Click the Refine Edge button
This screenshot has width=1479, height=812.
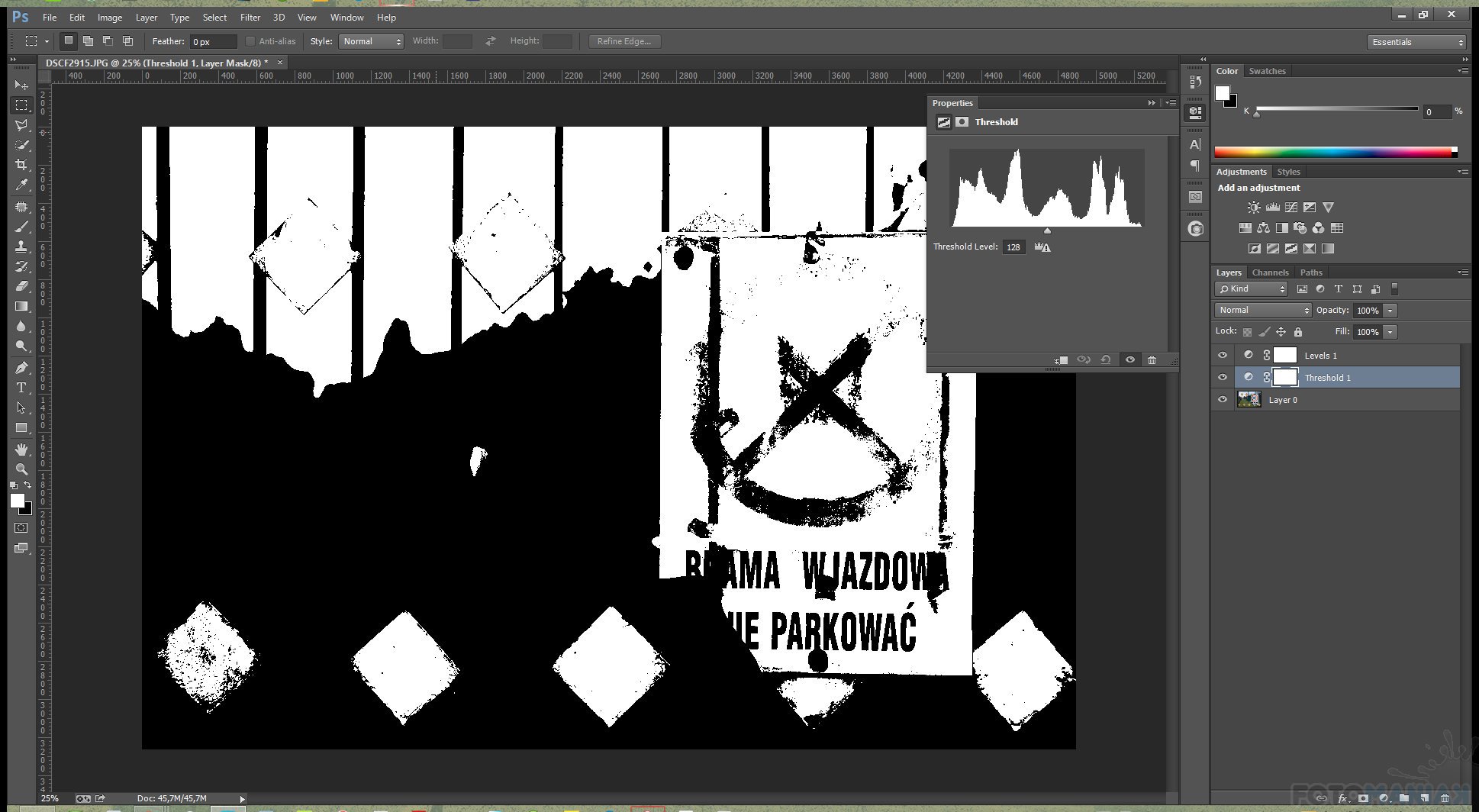[623, 41]
